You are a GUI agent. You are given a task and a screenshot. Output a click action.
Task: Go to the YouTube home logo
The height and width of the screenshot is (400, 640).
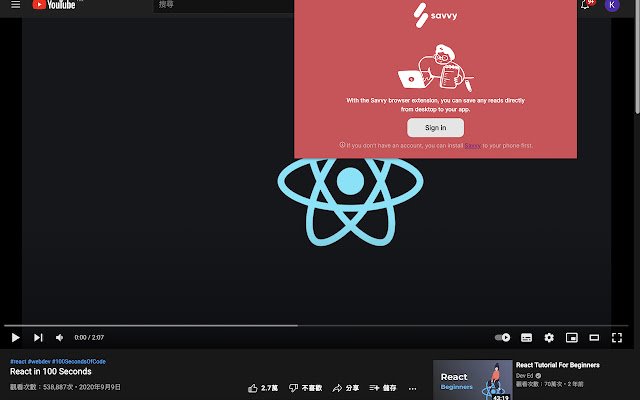54,4
